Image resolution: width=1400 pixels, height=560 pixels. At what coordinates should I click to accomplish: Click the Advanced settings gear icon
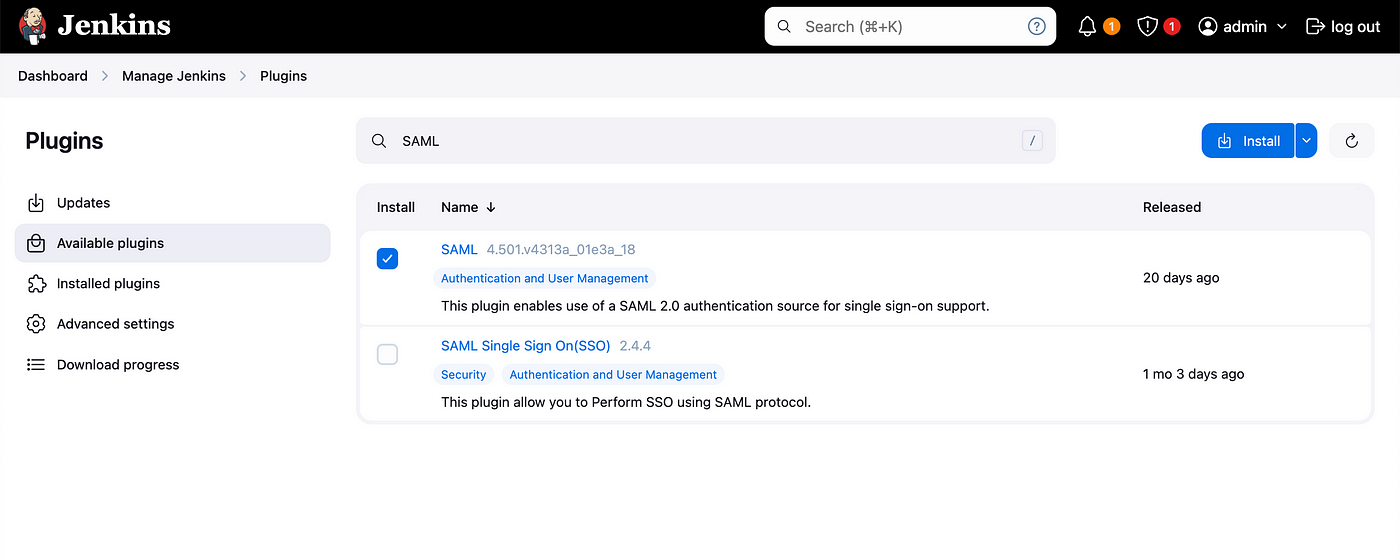coord(36,324)
